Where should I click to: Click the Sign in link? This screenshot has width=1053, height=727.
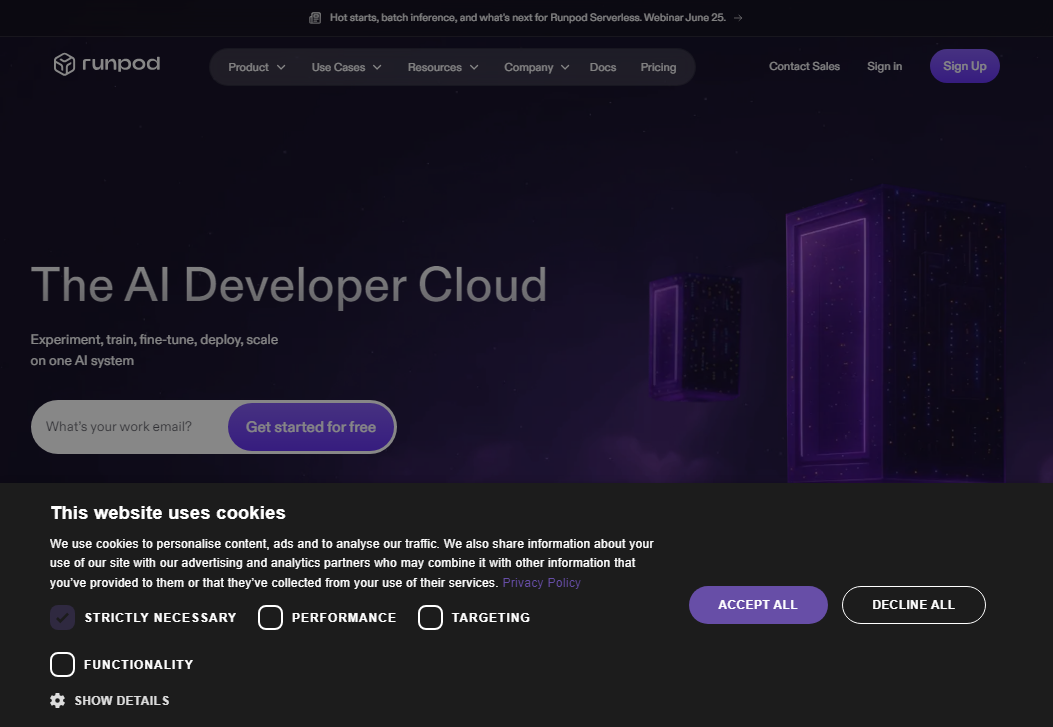[x=884, y=66]
